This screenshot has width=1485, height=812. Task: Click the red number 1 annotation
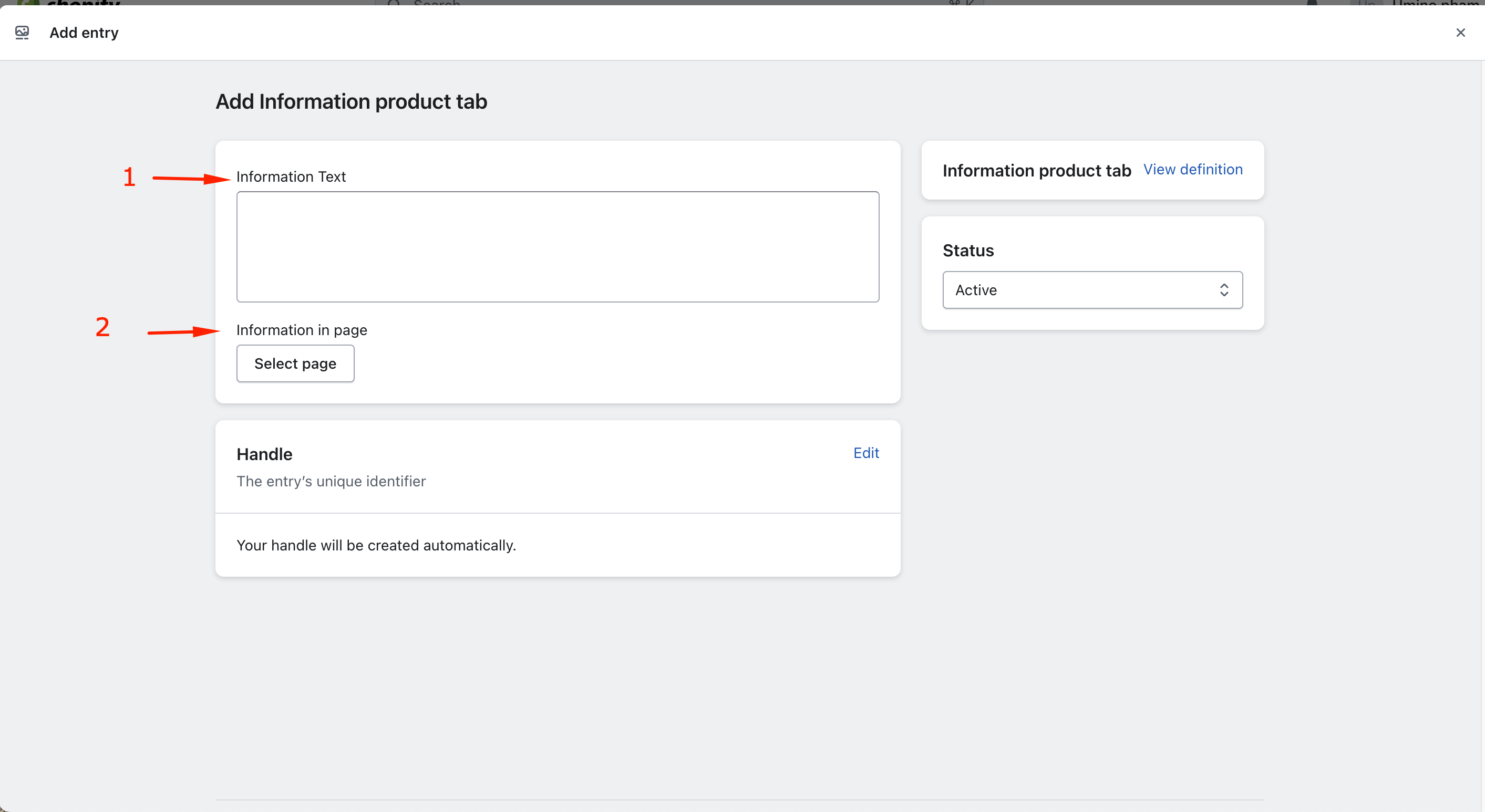[129, 177]
